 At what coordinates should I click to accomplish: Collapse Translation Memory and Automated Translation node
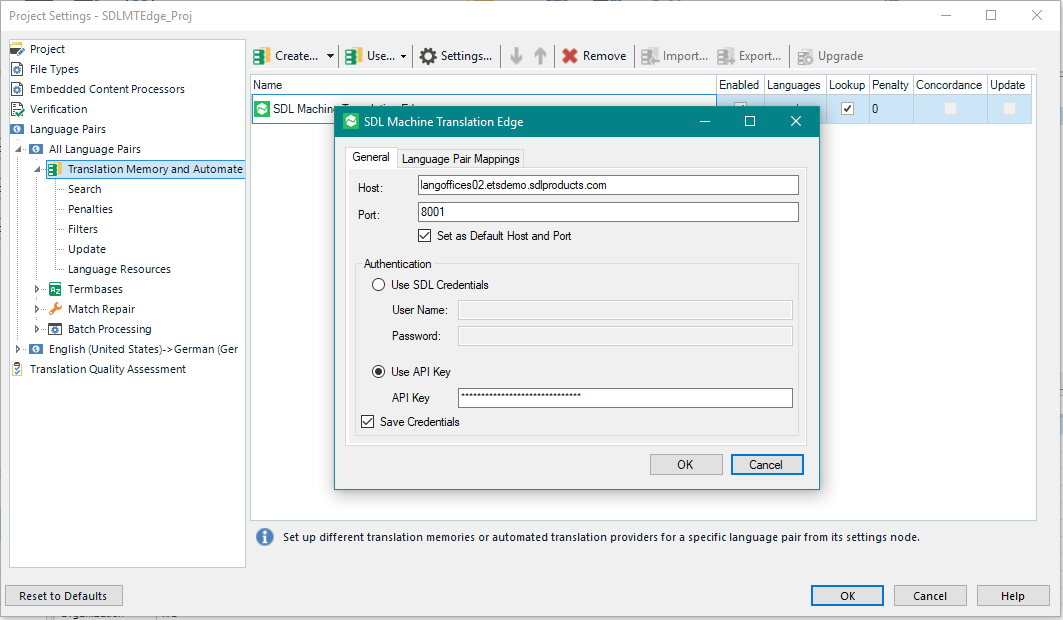point(37,169)
